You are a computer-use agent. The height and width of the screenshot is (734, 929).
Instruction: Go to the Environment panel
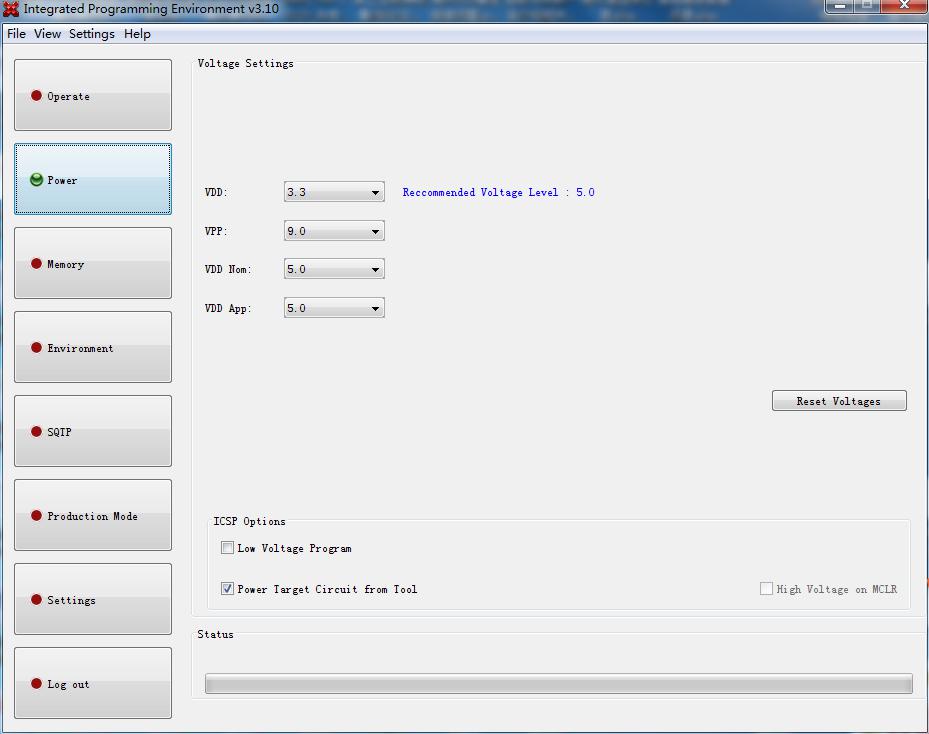[x=93, y=348]
